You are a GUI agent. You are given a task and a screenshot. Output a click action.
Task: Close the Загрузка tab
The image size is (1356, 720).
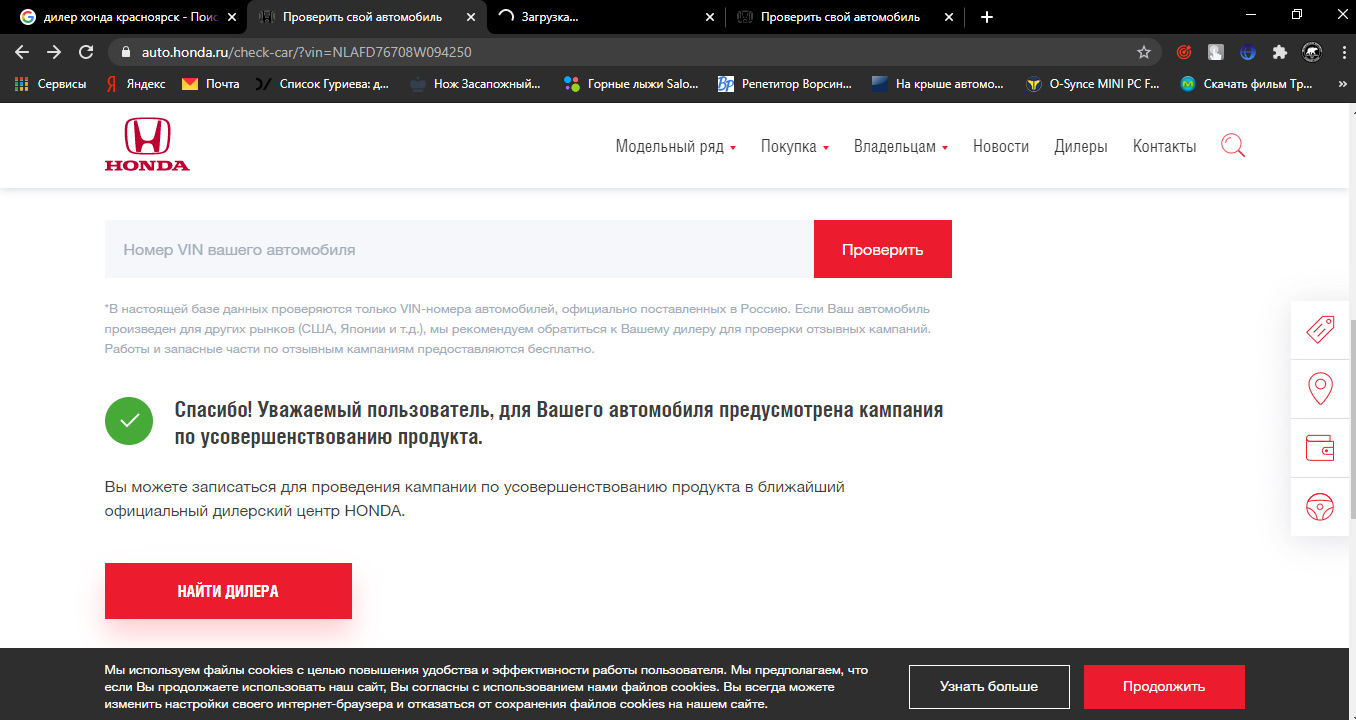click(x=709, y=17)
